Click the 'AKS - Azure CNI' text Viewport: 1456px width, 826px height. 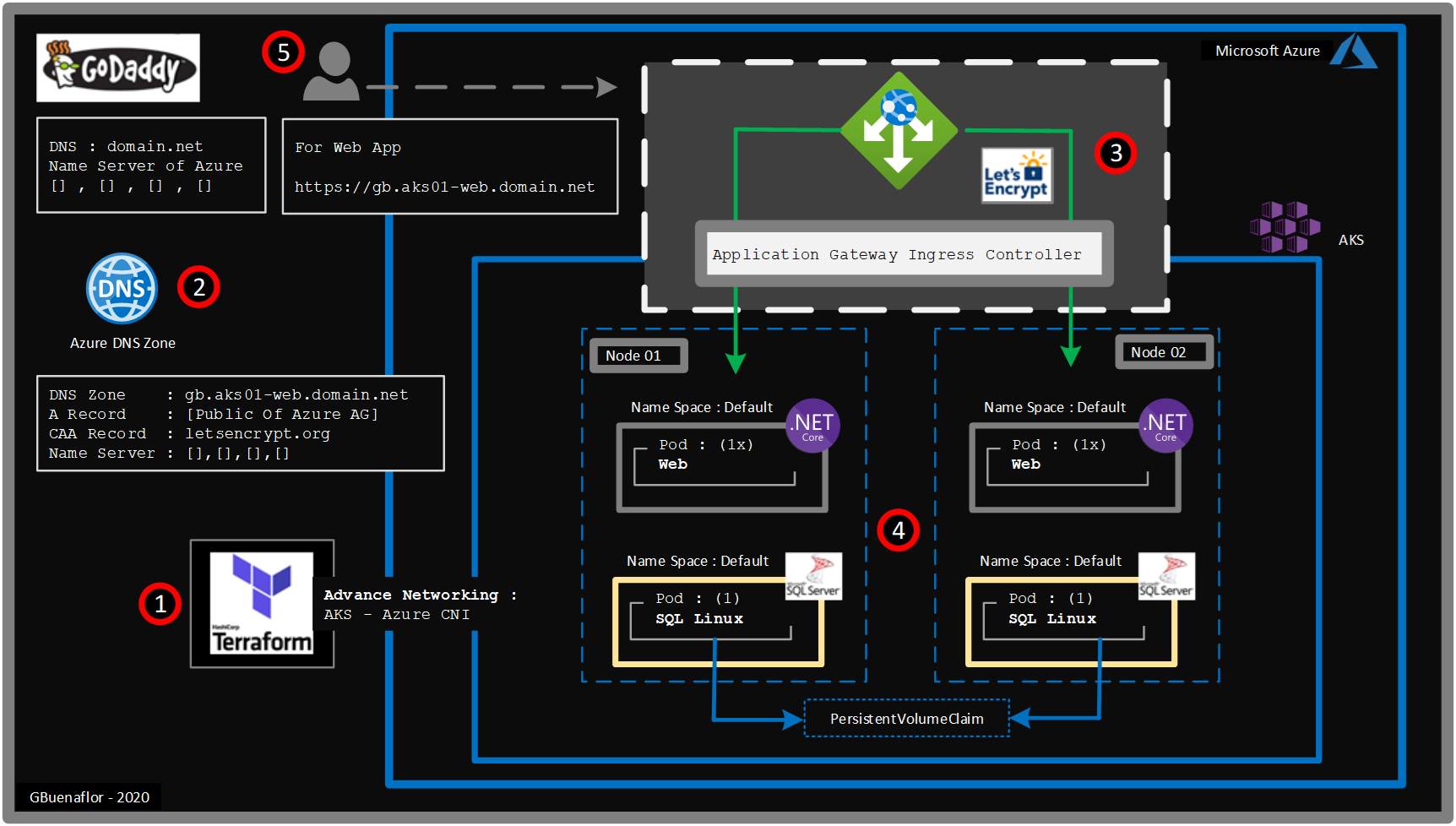pyautogui.click(x=396, y=614)
